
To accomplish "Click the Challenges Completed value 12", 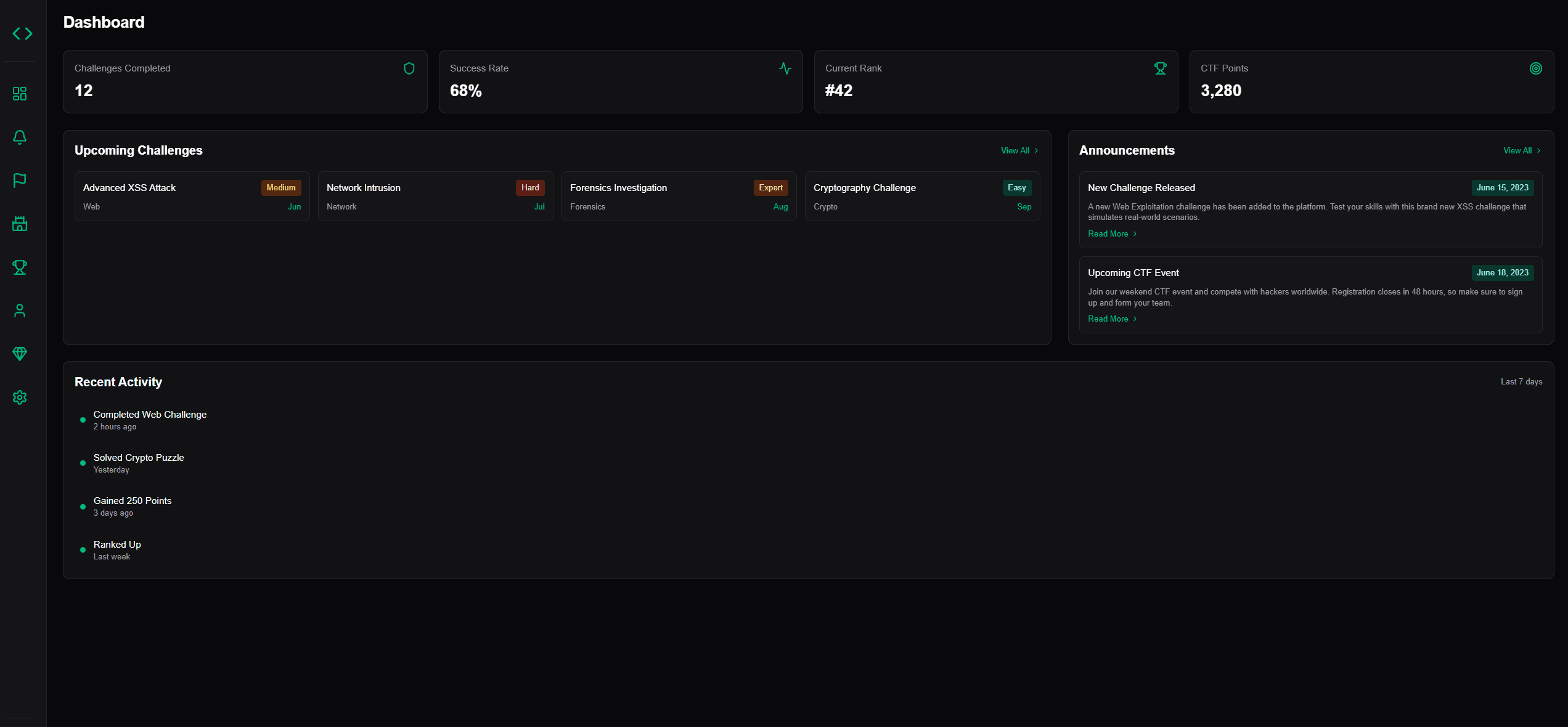I will [x=84, y=91].
